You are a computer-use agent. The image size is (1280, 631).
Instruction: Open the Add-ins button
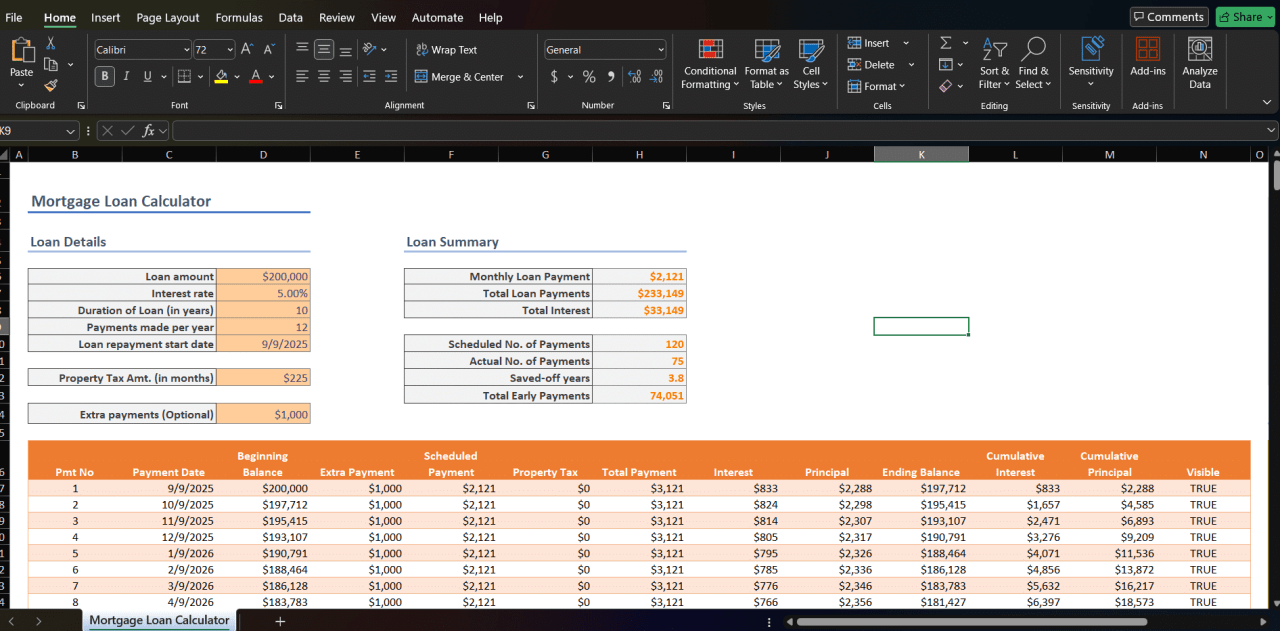point(1148,58)
